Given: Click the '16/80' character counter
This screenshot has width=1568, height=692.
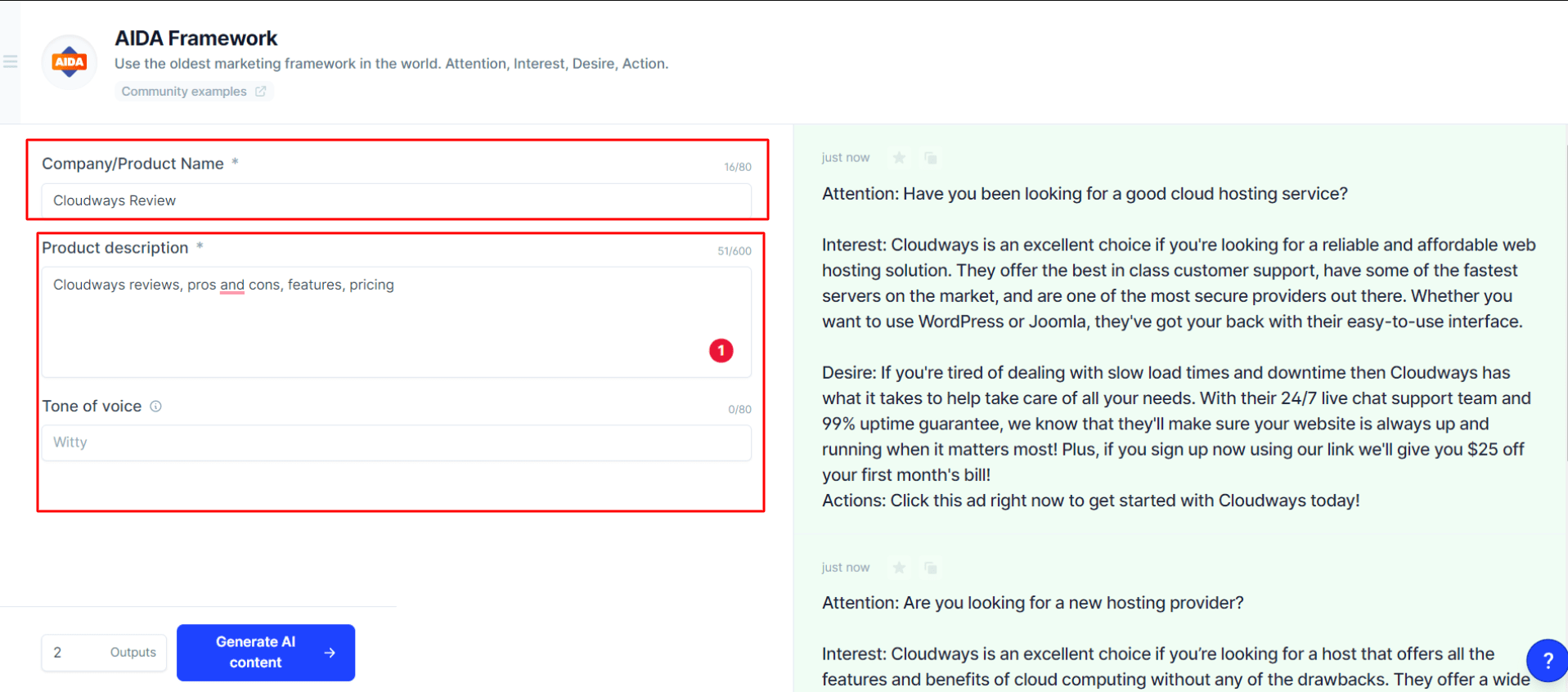Looking at the screenshot, I should pos(737,167).
